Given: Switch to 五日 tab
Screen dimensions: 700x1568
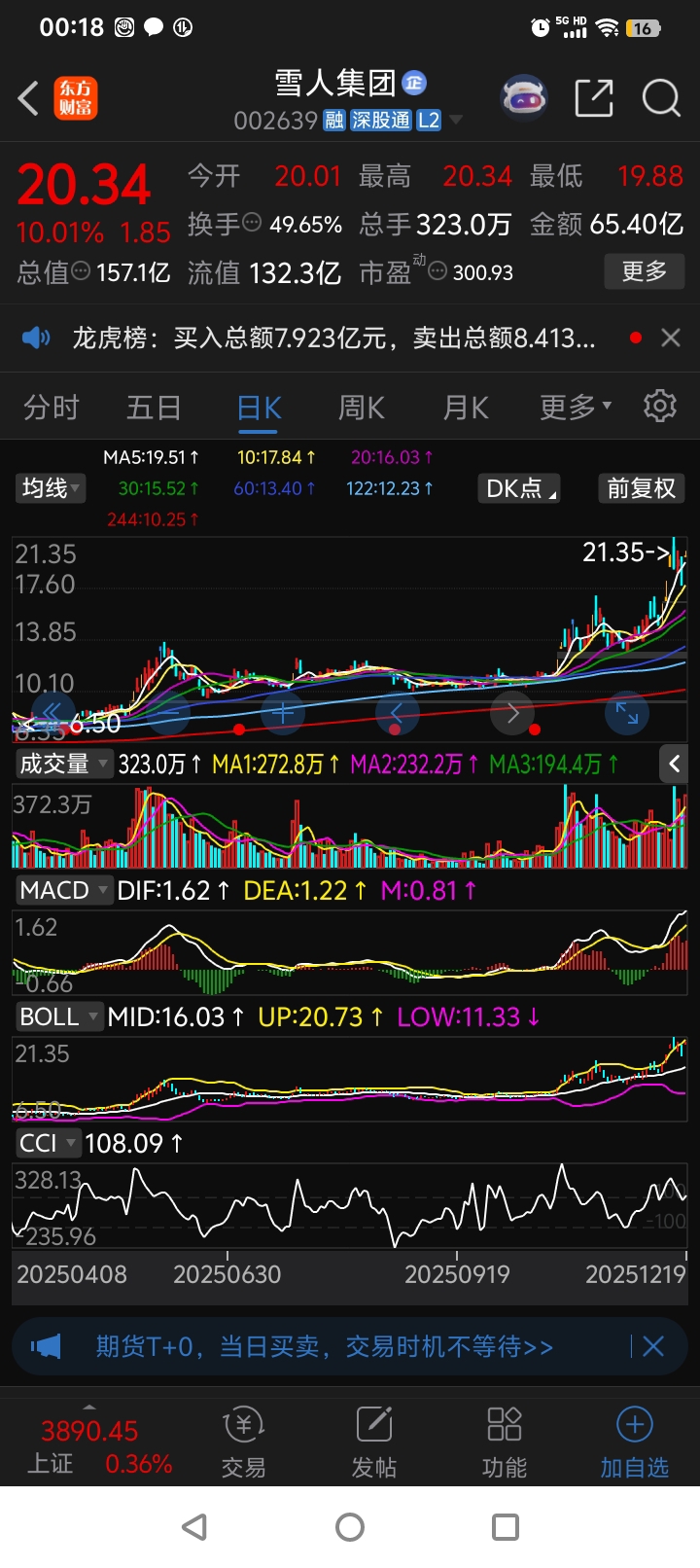Looking at the screenshot, I should point(154,407).
